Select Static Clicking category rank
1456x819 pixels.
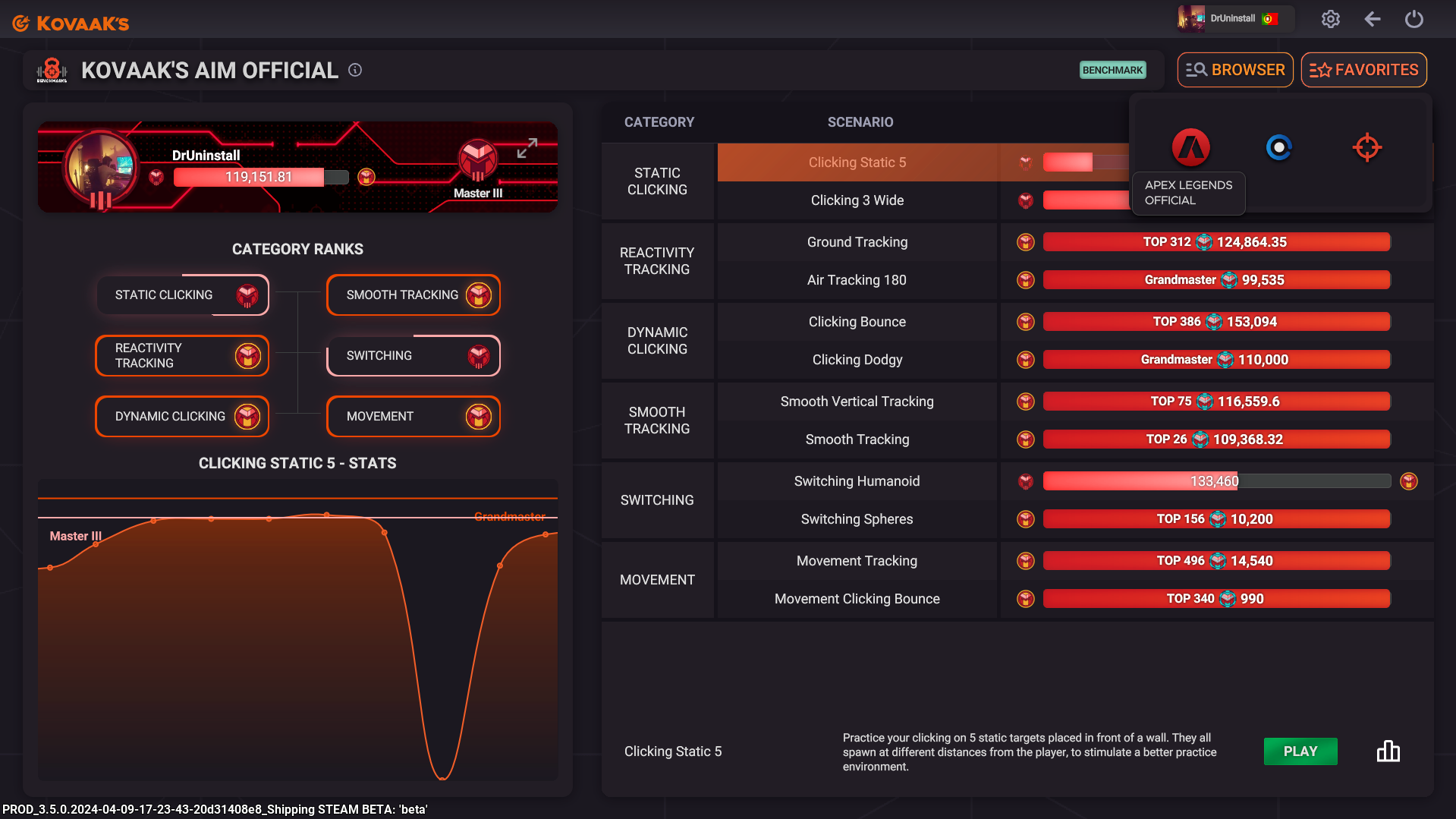click(x=183, y=295)
